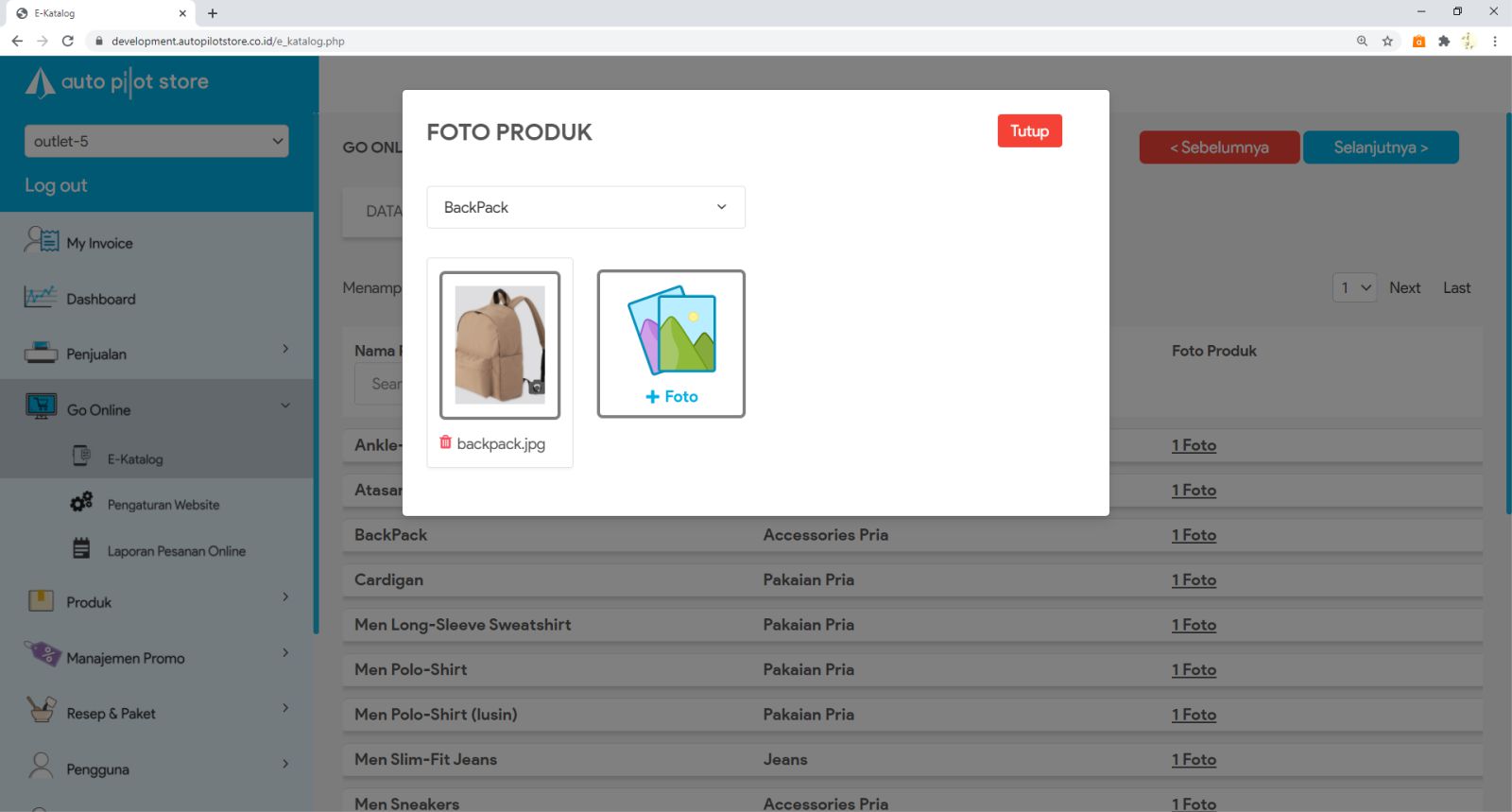Open the browser extensions puzzle icon
Screen dimensions: 1512x812
tap(1443, 41)
